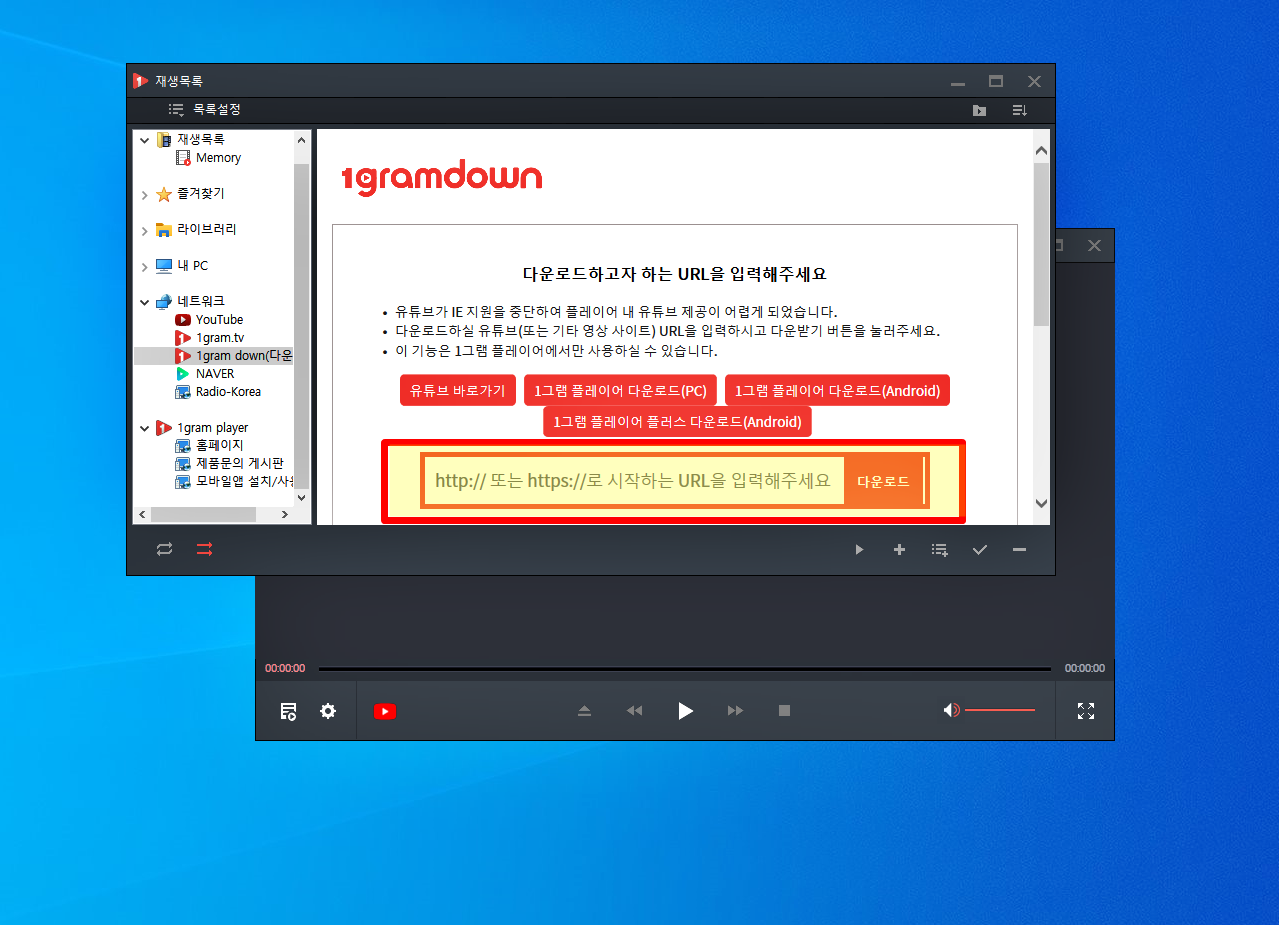Click the 1gram player logo icon in tree
Image resolution: width=1279 pixels, height=925 pixels.
tap(164, 428)
